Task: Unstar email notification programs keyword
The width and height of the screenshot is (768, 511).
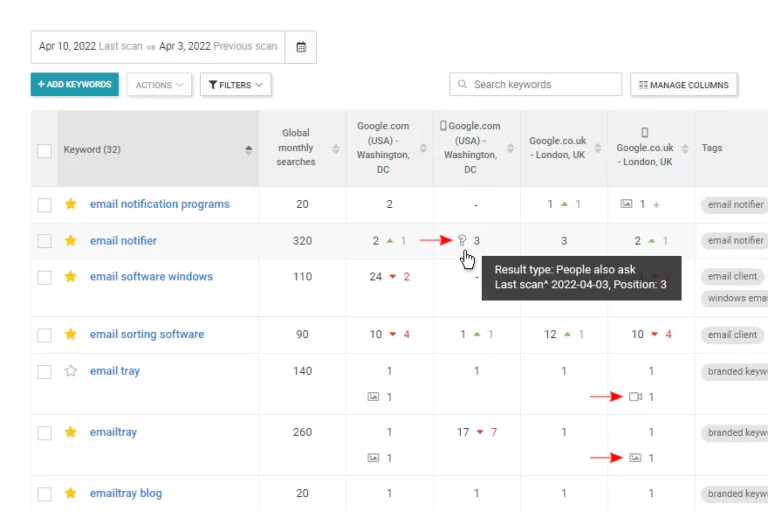Action: pyautogui.click(x=71, y=204)
